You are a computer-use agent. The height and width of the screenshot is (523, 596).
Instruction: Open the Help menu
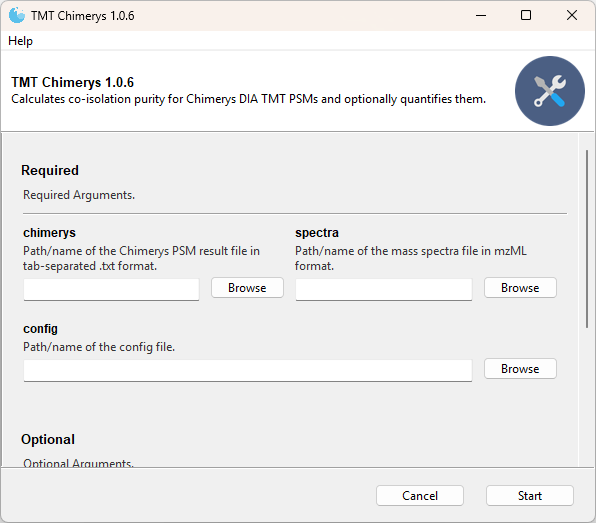[20, 41]
